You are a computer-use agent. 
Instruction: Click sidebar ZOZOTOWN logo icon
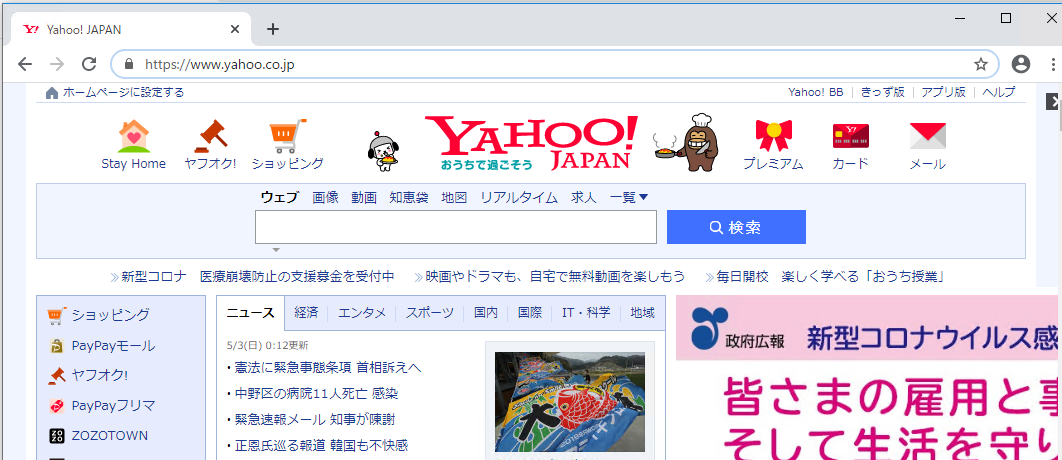[x=57, y=436]
